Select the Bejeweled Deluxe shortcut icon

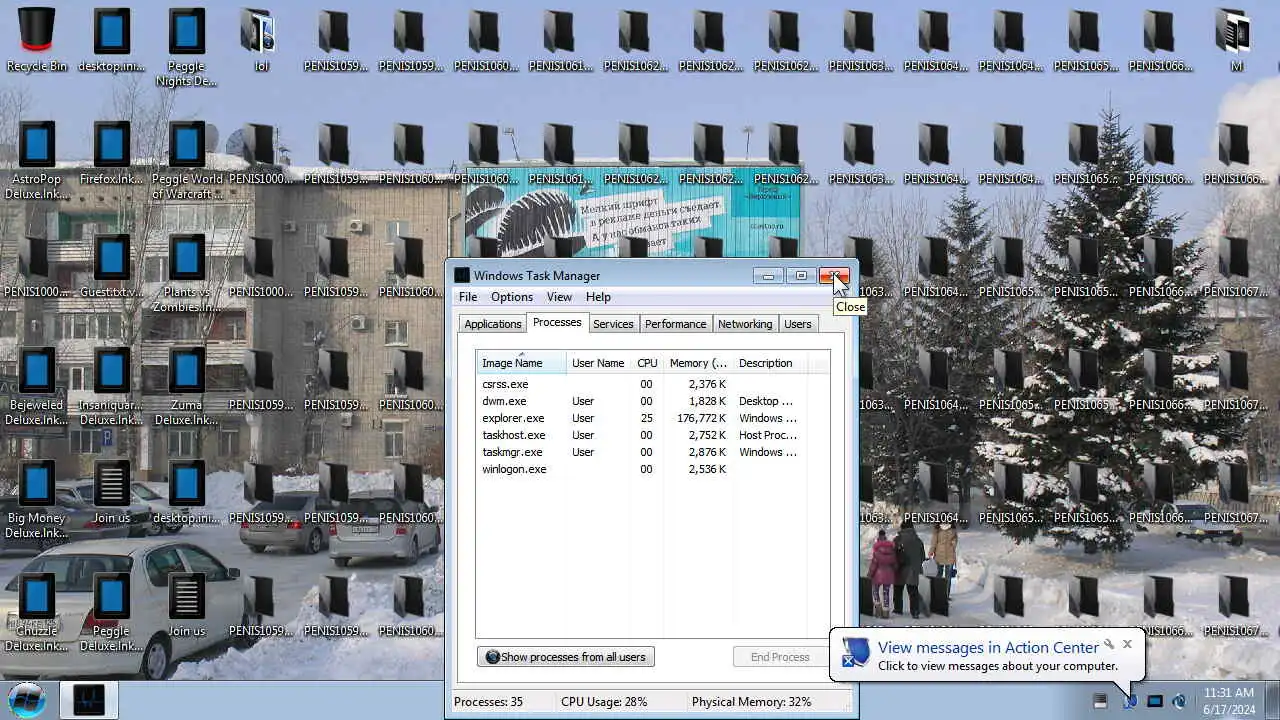click(37, 386)
